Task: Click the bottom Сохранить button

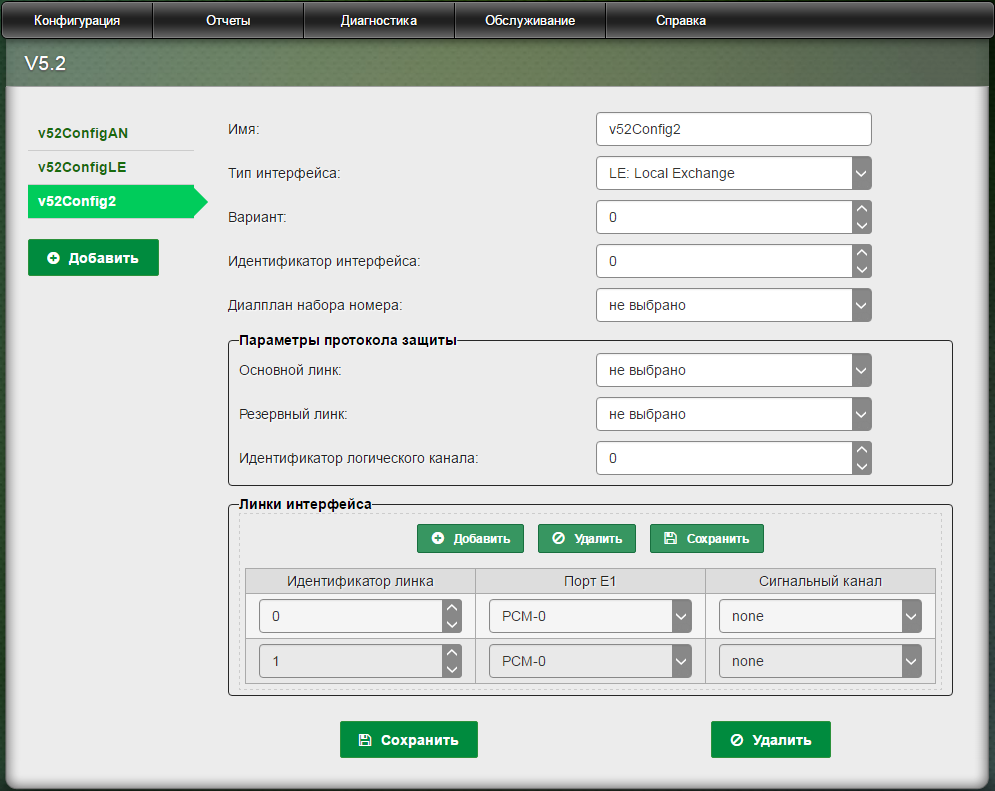Action: click(409, 740)
